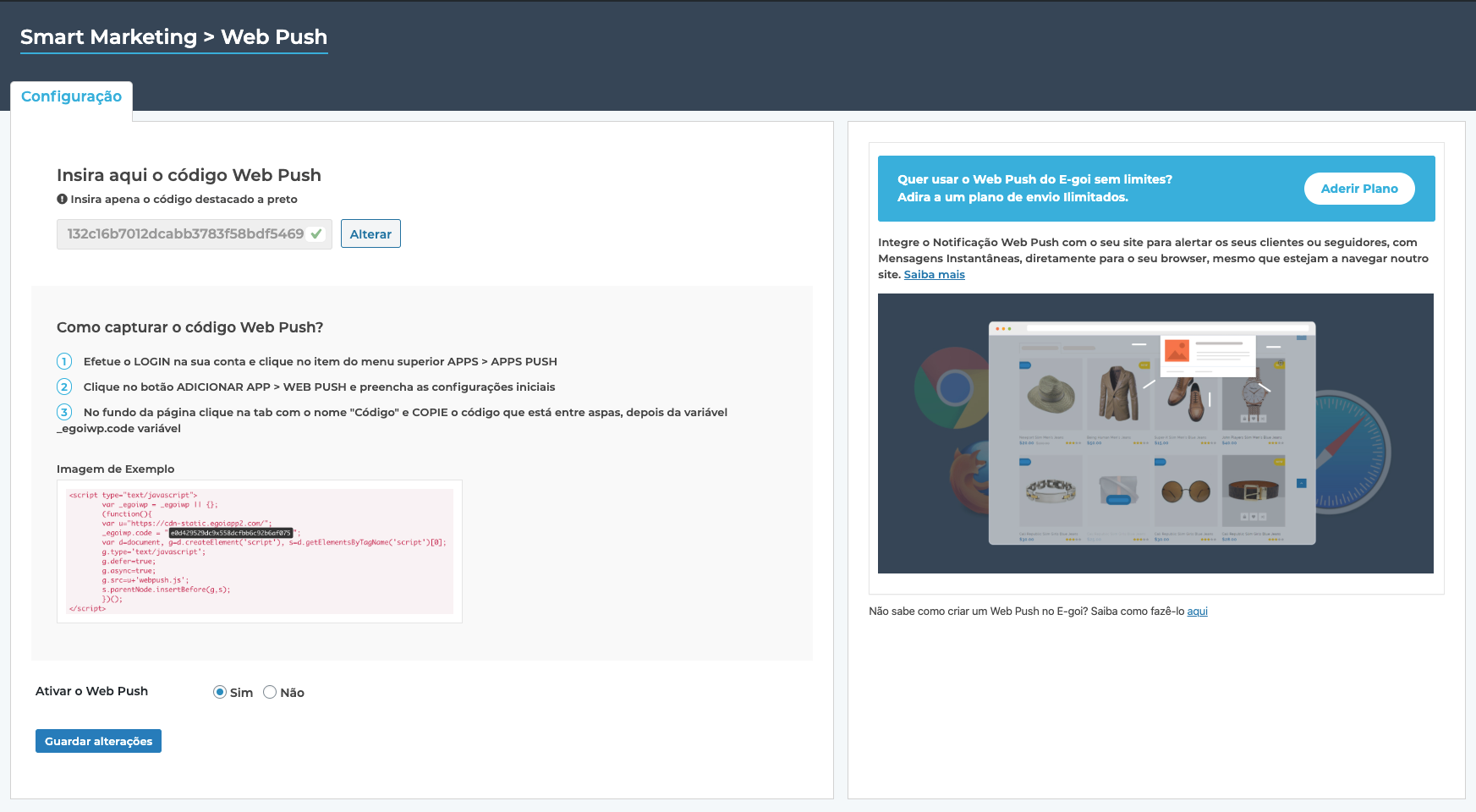Click the step 2 circled number icon
The width and height of the screenshot is (1476, 812).
point(64,387)
